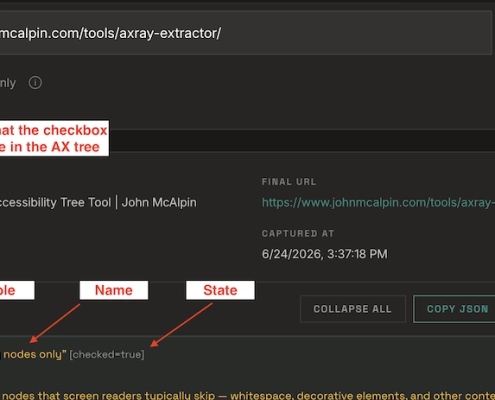Image resolution: width=495 pixels, height=400 pixels.
Task: Toggle the option labeled "nly" near the info icon
Action: pos(8,83)
